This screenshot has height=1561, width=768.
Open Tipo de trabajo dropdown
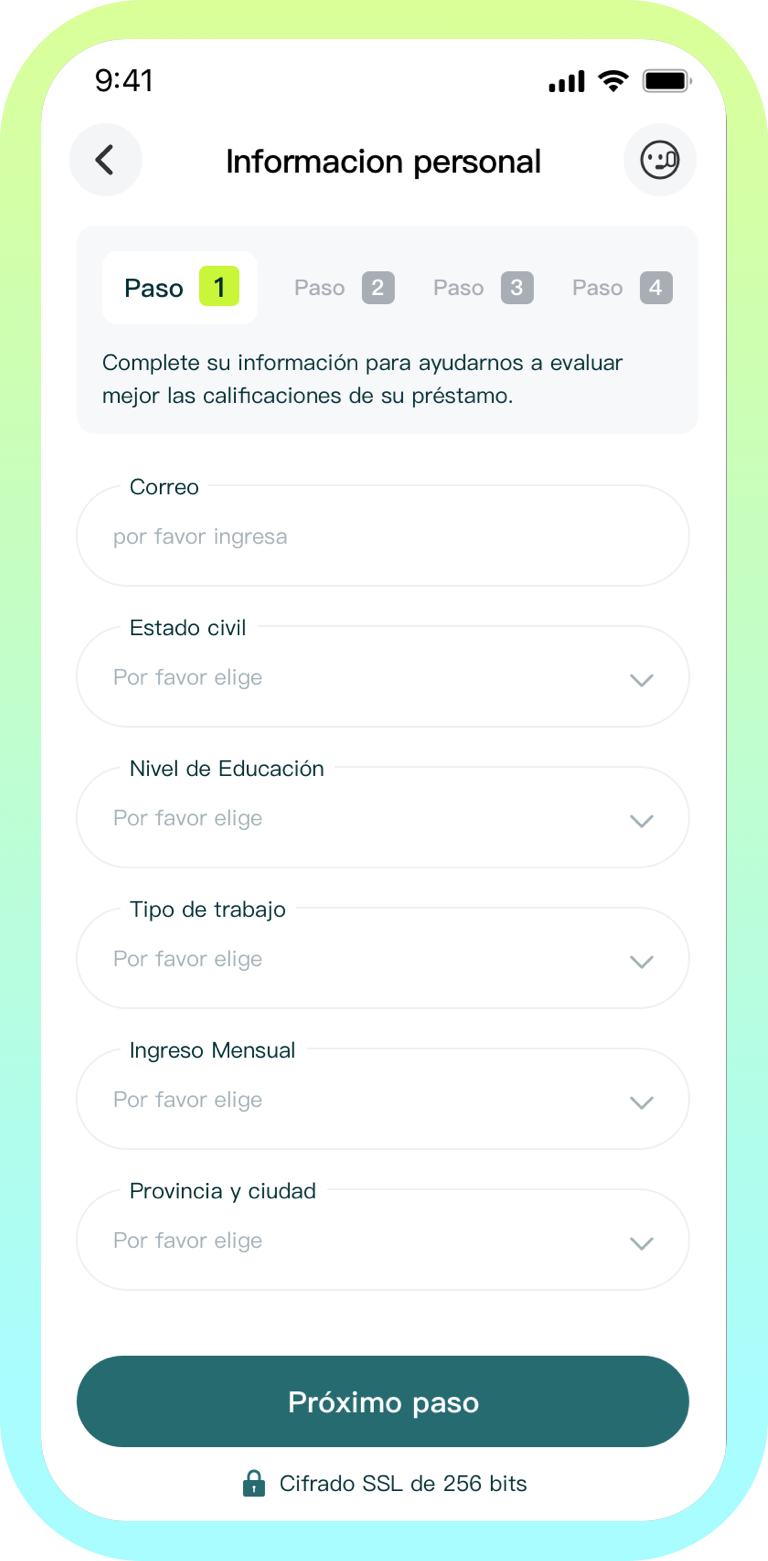pyautogui.click(x=383, y=958)
